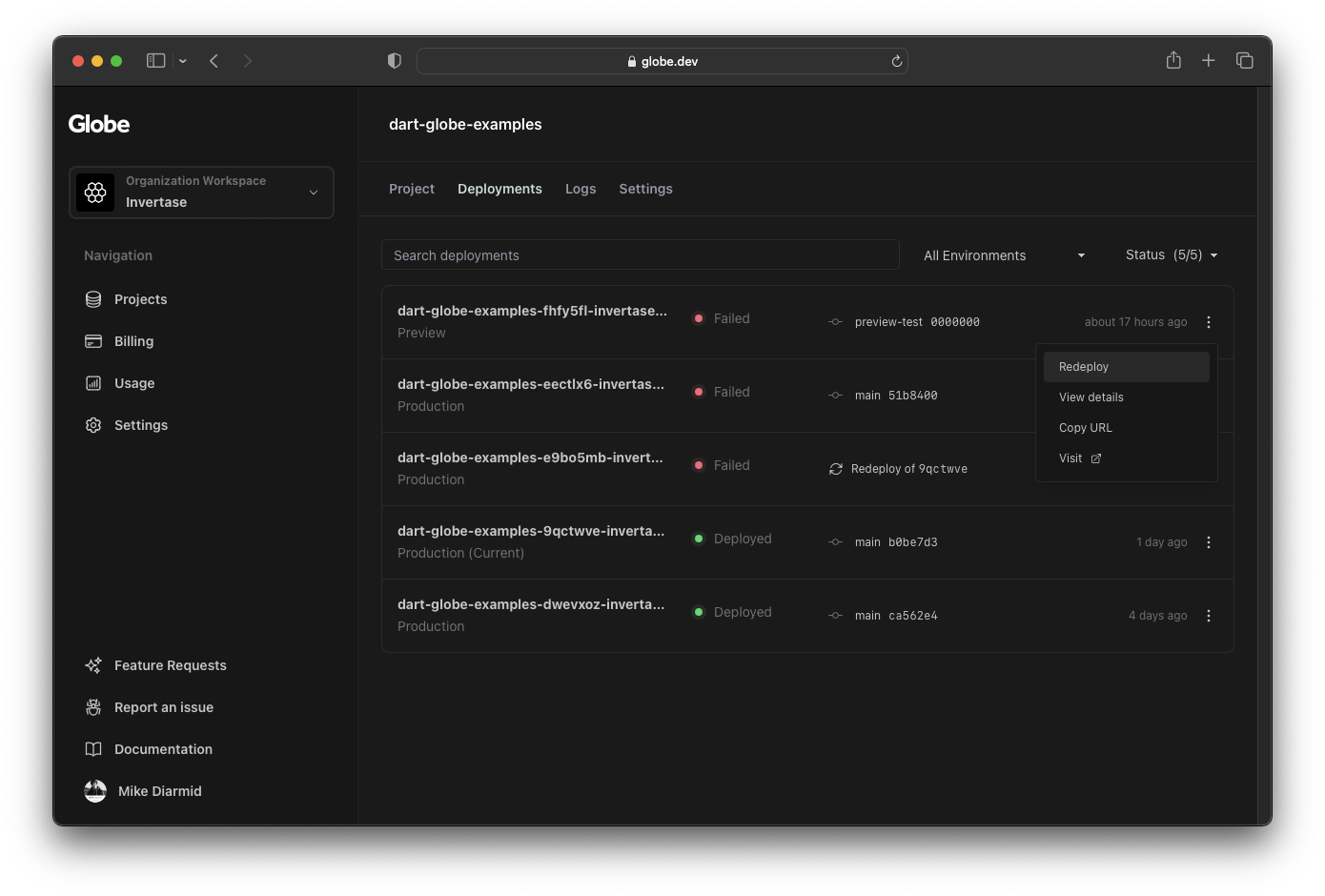Image resolution: width=1325 pixels, height=896 pixels.
Task: Choose Redeploy from the context menu
Action: (1127, 367)
